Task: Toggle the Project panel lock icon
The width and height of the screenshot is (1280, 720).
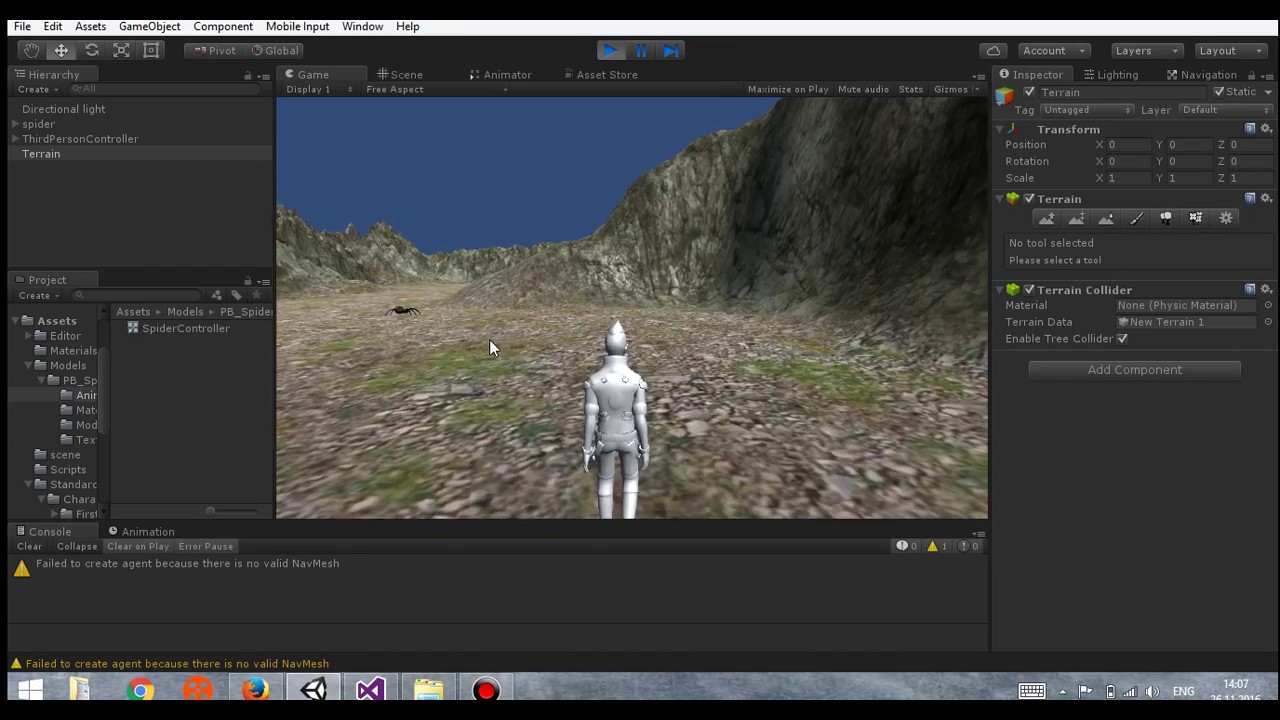Action: (x=248, y=280)
